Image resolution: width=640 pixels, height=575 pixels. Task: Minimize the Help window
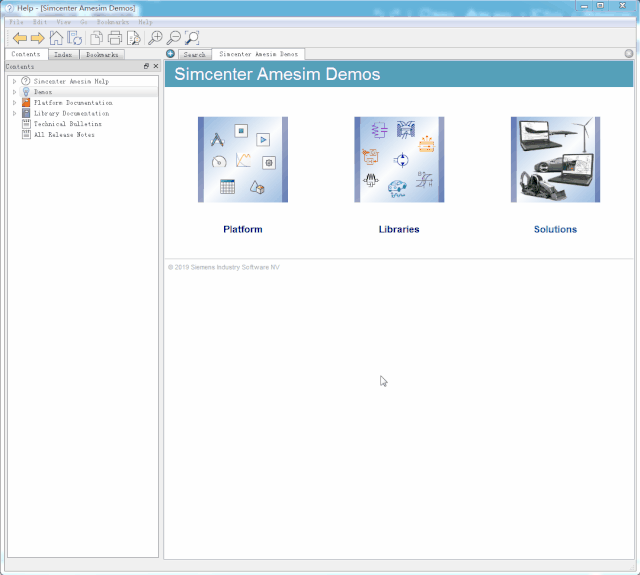pos(584,6)
